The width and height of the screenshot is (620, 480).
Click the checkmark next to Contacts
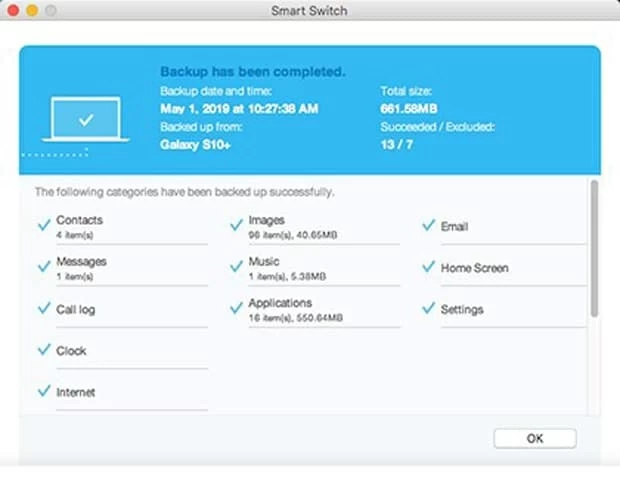44,226
